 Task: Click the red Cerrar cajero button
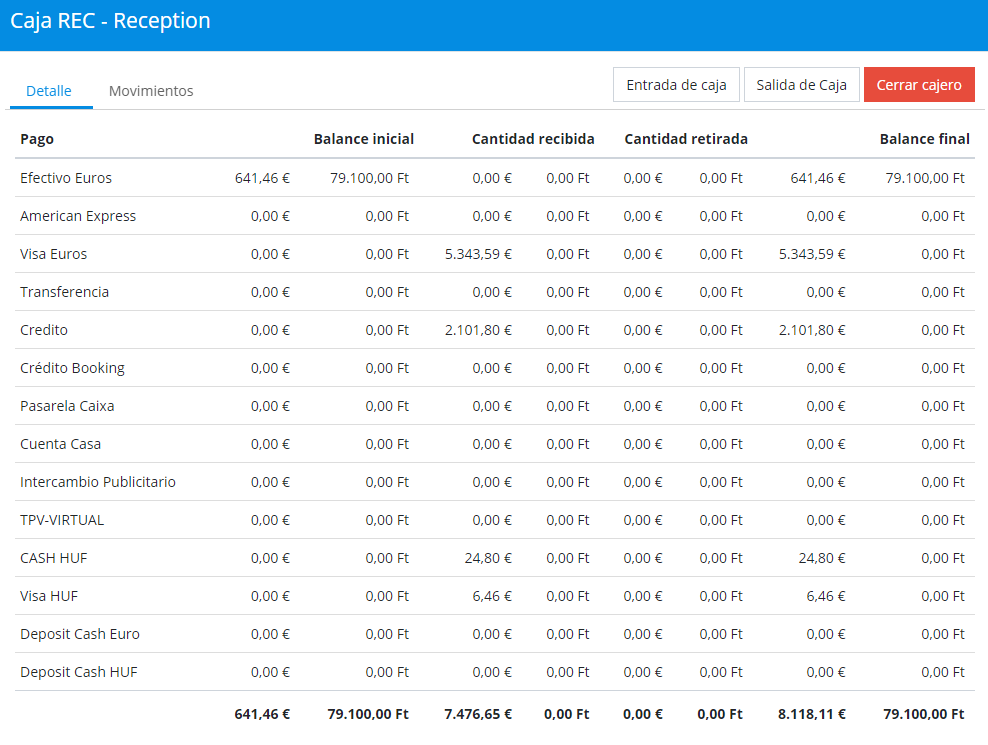919,85
